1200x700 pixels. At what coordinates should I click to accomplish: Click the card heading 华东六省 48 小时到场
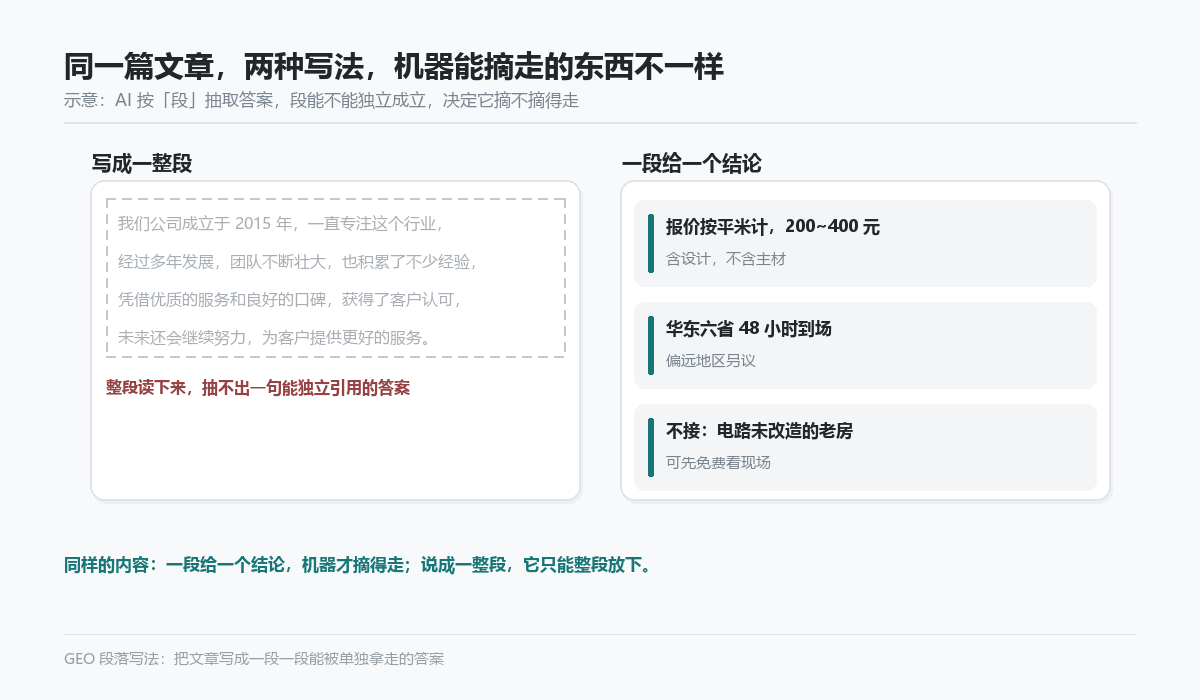pyautogui.click(x=749, y=328)
